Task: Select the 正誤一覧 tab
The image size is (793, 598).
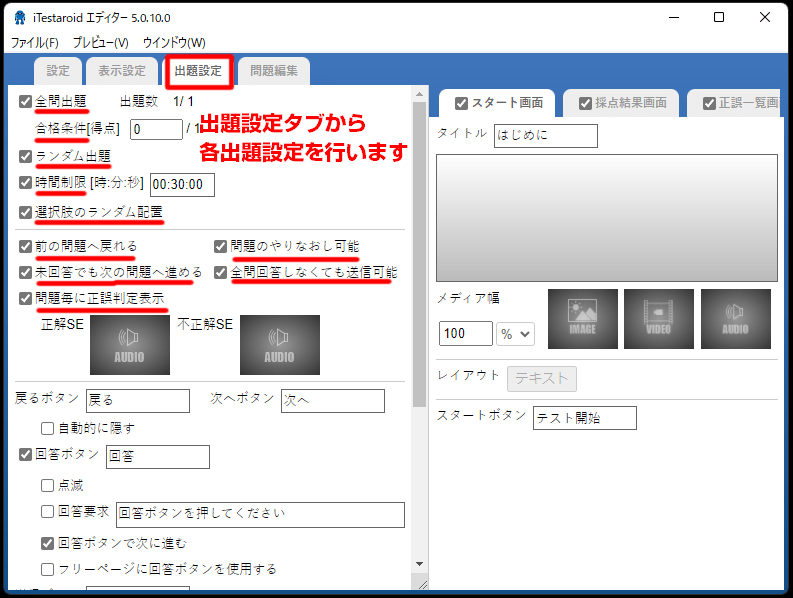Action: tap(734, 103)
